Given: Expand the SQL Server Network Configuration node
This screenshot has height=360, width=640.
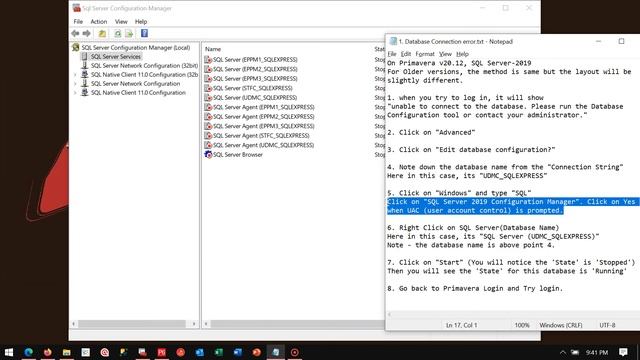Looking at the screenshot, I should (75, 84).
